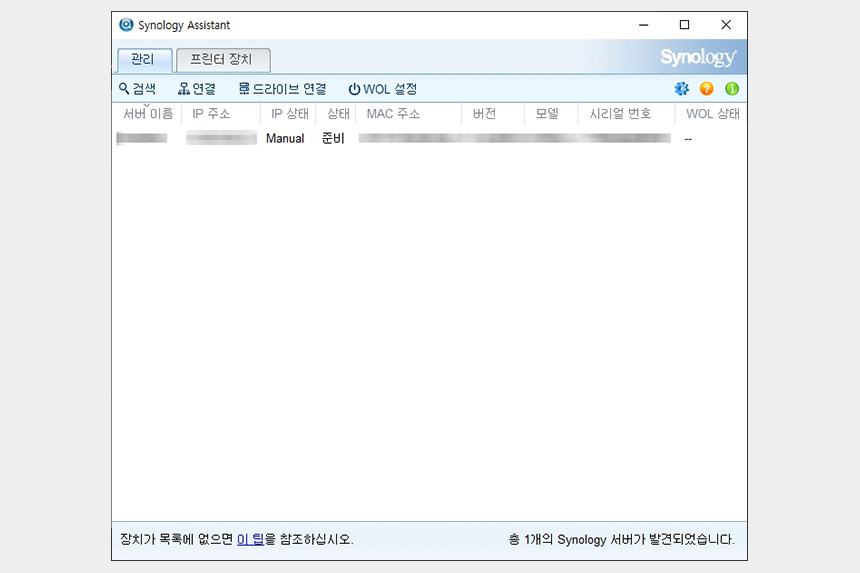This screenshot has width=860, height=573.
Task: Select the 'Manual' IP status cell
Action: coord(285,139)
